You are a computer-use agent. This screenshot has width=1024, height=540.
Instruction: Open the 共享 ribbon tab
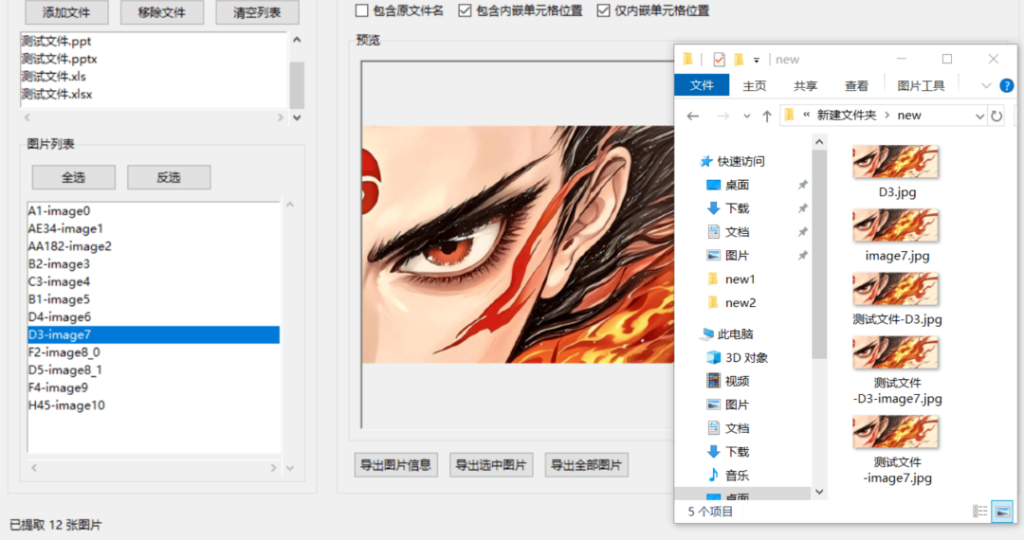click(805, 86)
